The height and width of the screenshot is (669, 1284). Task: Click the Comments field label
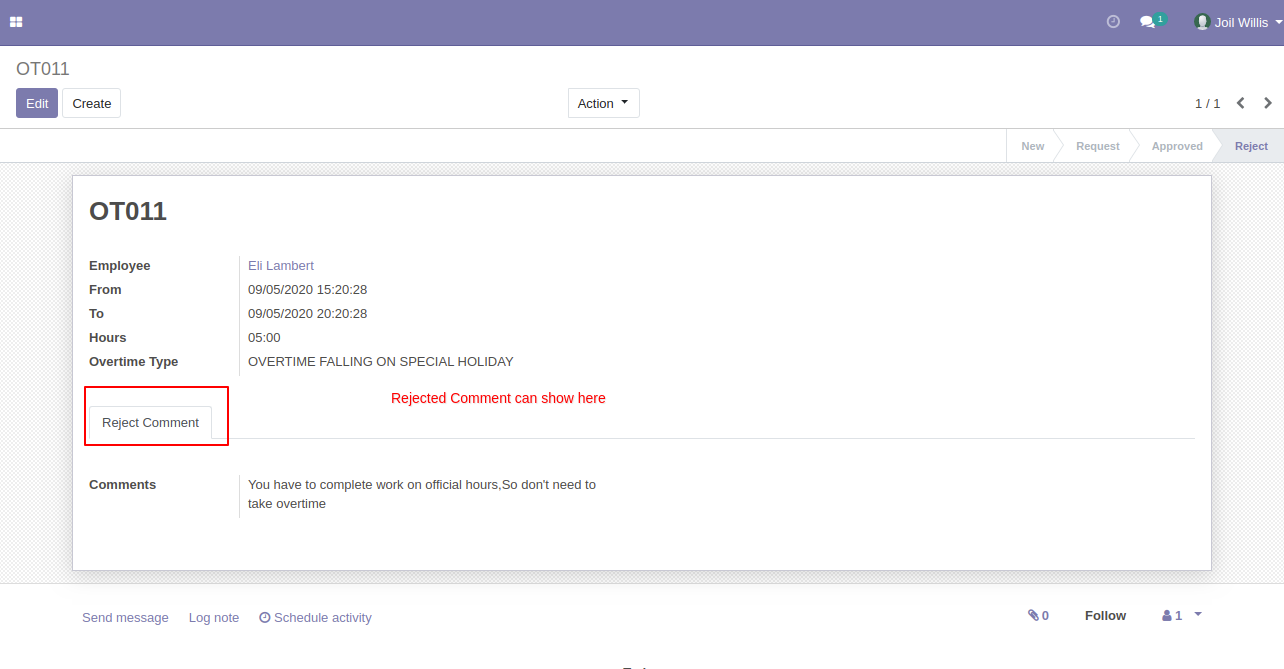click(x=123, y=485)
